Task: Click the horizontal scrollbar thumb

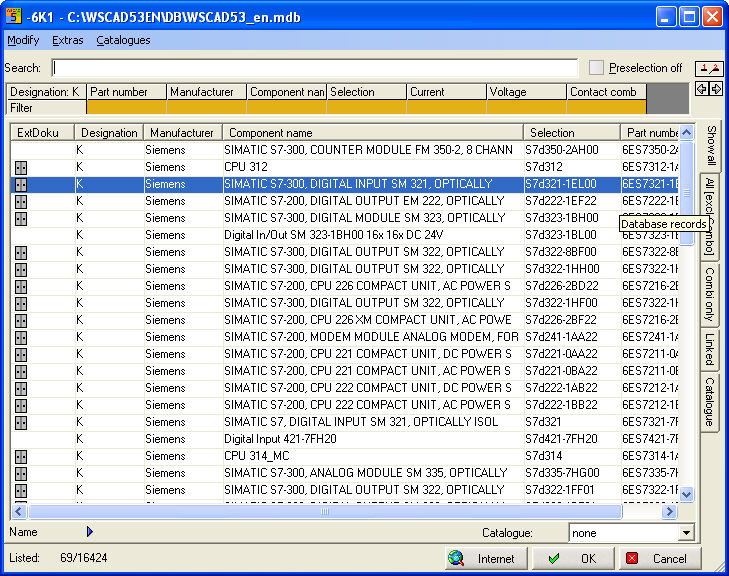Action: 325,512
